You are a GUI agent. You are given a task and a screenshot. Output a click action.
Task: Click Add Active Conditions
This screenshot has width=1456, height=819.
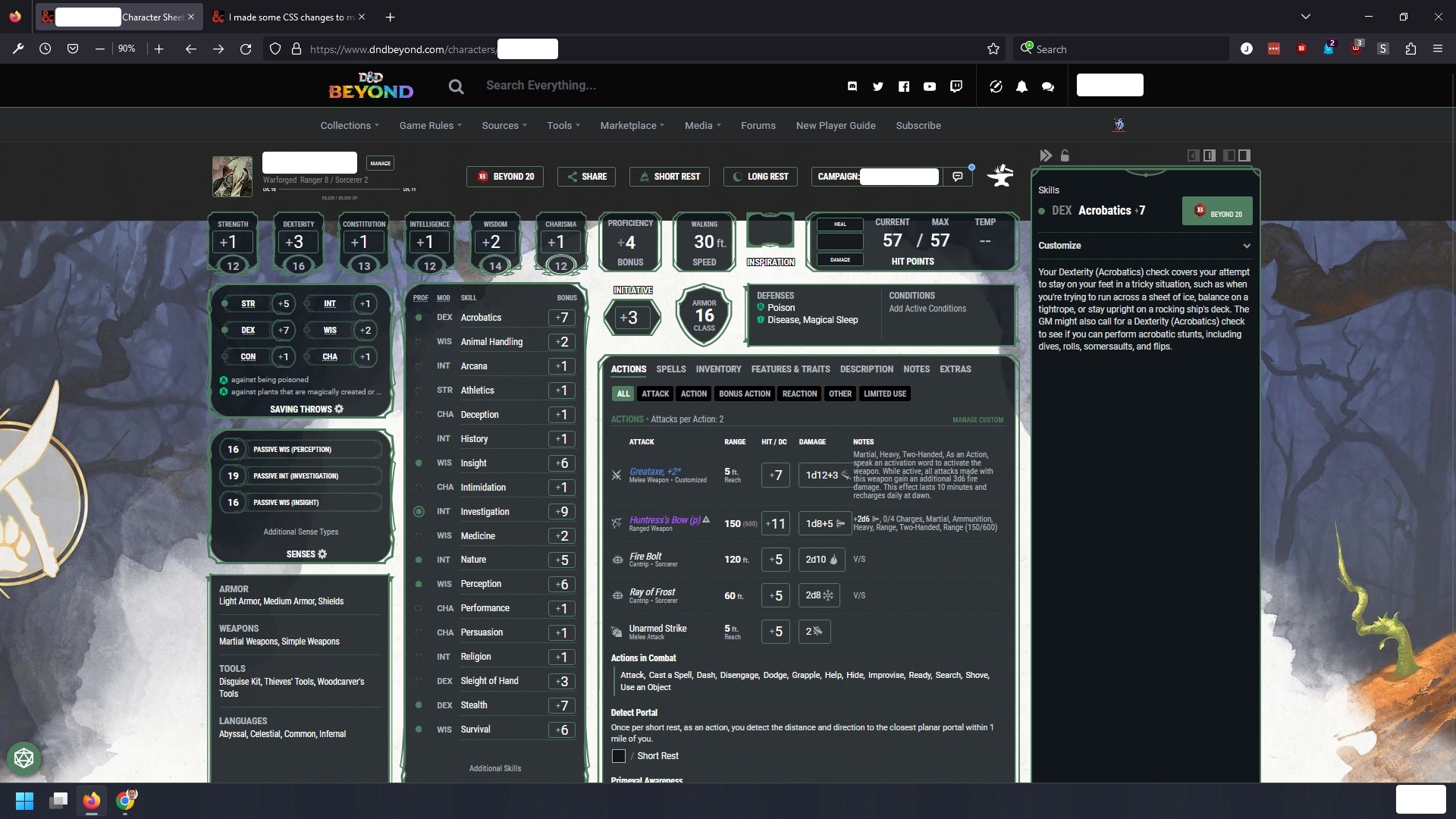coord(927,309)
